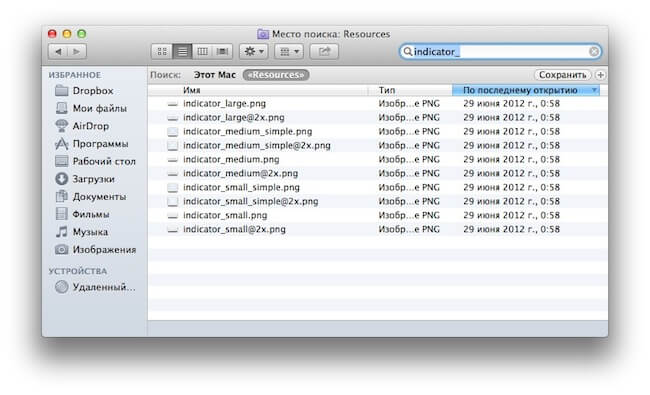This screenshot has width=650, height=395.
Task: Open the arrange items dropdown
Action: coord(289,51)
